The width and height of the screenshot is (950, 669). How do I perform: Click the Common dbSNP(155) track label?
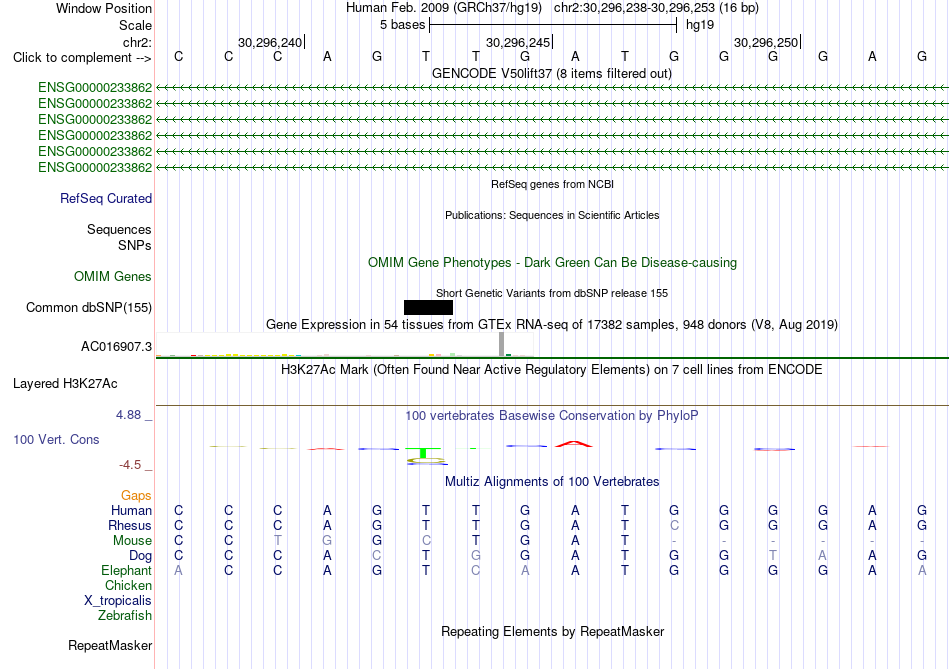point(89,307)
